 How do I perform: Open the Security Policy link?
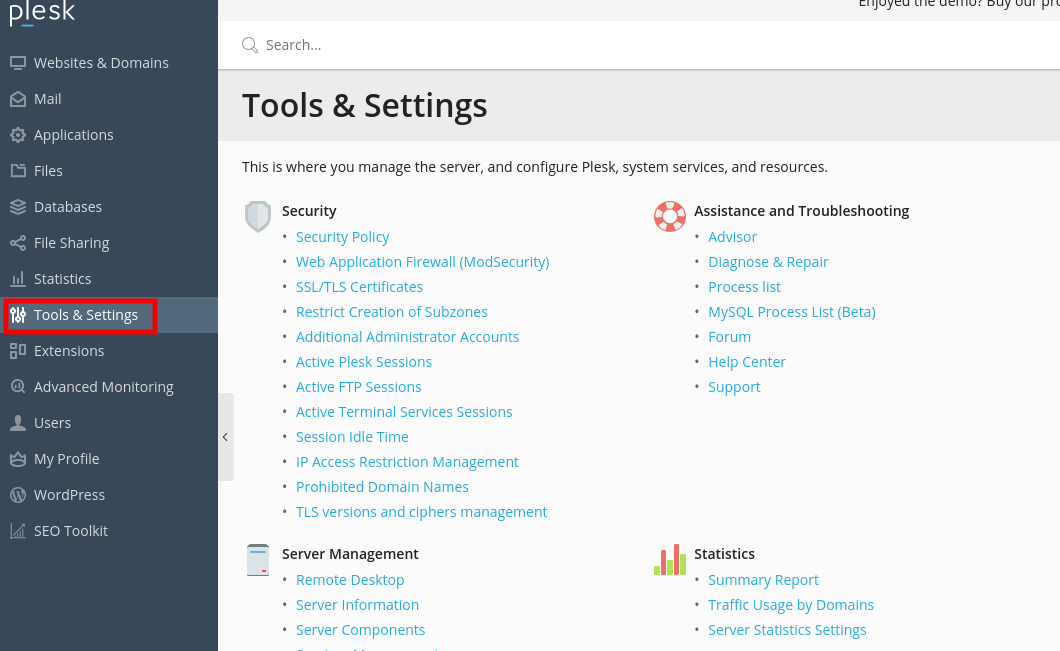pyautogui.click(x=342, y=237)
